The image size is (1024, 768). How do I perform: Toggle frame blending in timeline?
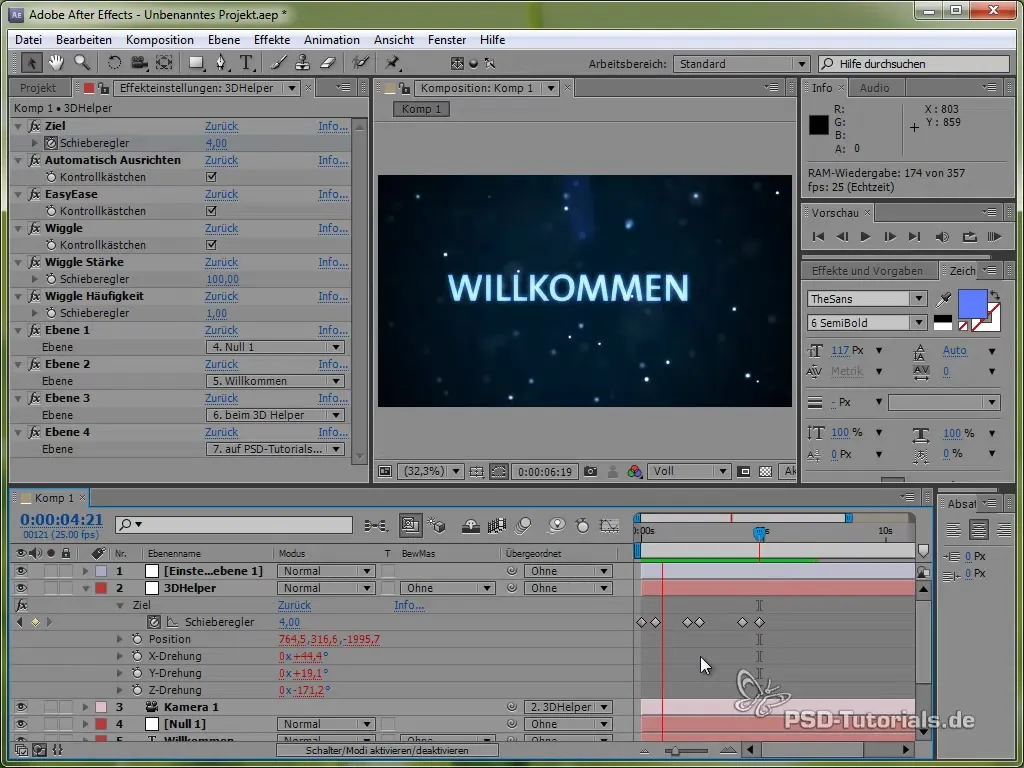[497, 526]
